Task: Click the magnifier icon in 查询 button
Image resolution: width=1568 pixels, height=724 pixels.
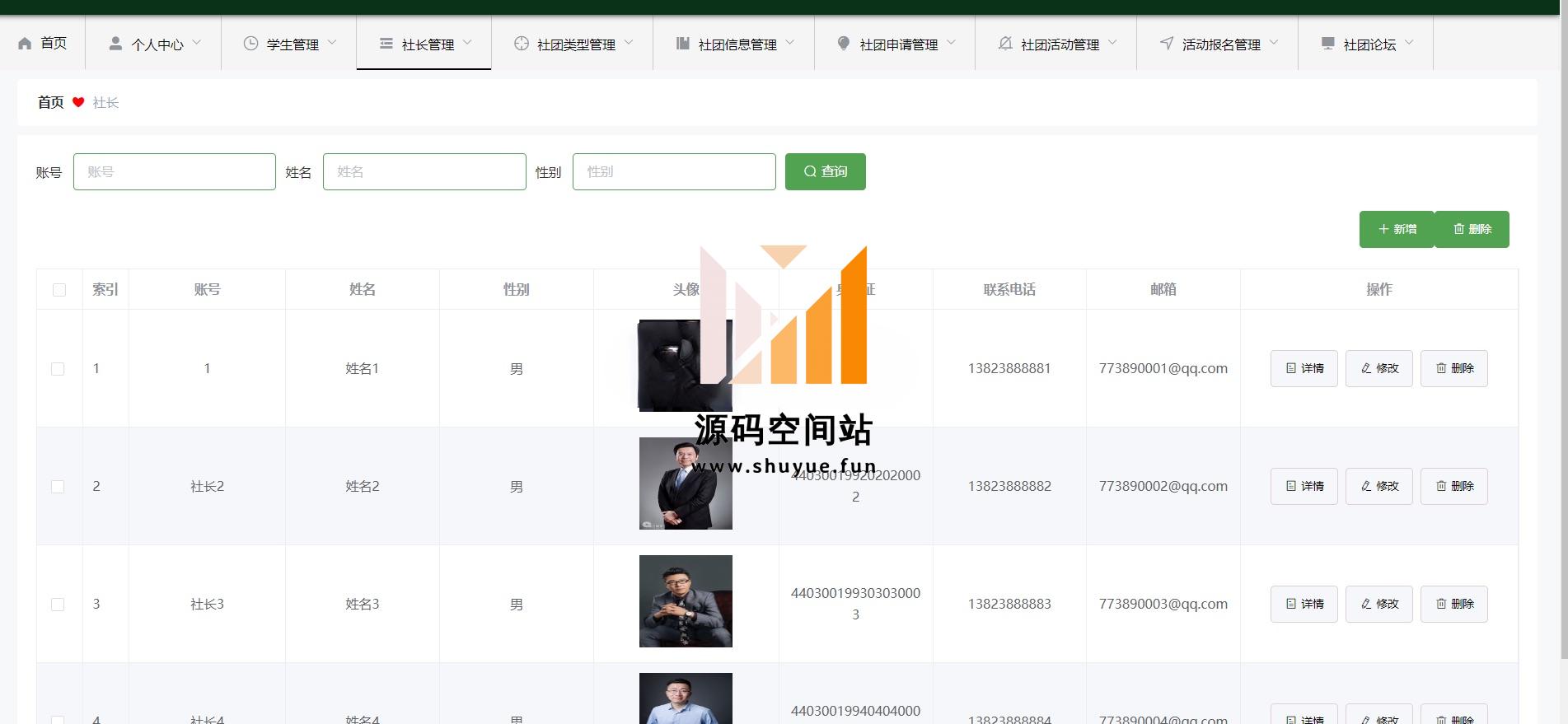Action: tap(810, 171)
